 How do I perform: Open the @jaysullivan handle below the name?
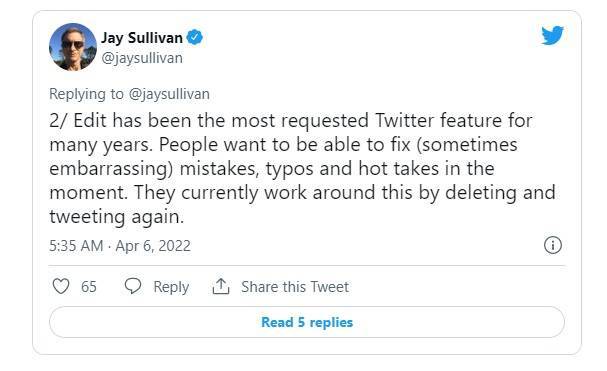[142, 58]
